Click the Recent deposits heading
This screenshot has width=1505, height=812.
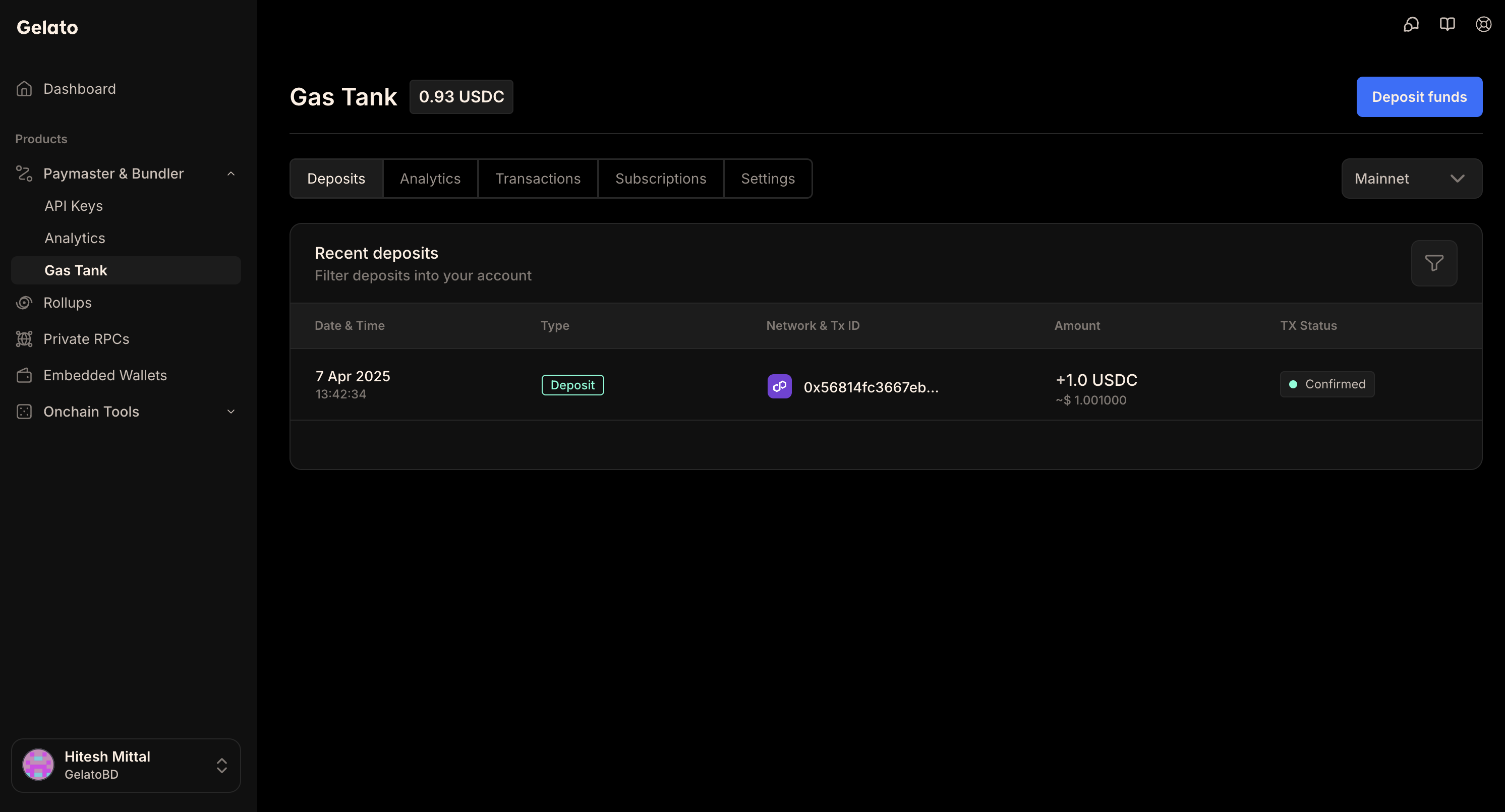pos(376,253)
